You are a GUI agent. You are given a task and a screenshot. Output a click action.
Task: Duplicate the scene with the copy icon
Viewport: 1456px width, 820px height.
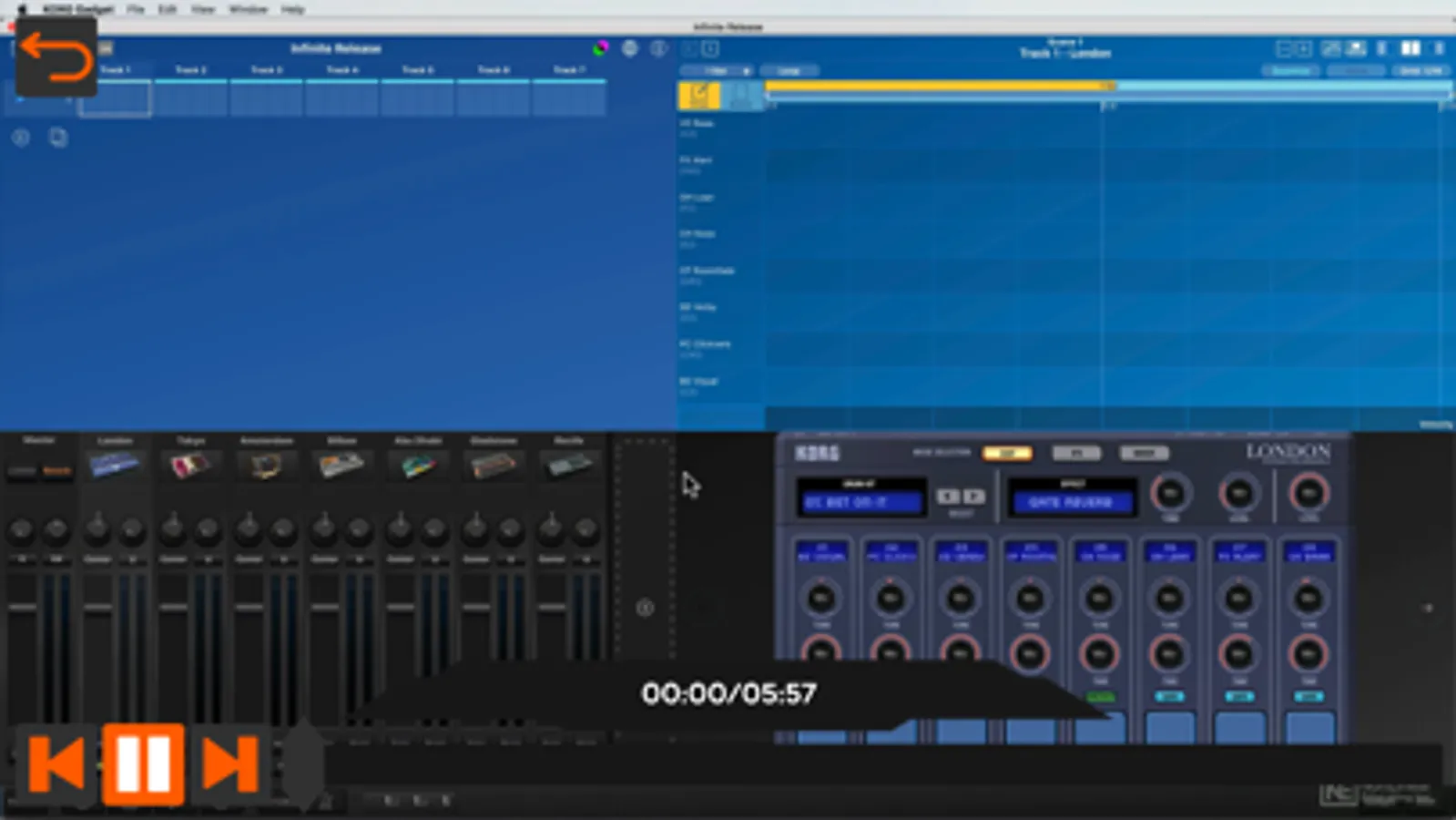point(58,138)
